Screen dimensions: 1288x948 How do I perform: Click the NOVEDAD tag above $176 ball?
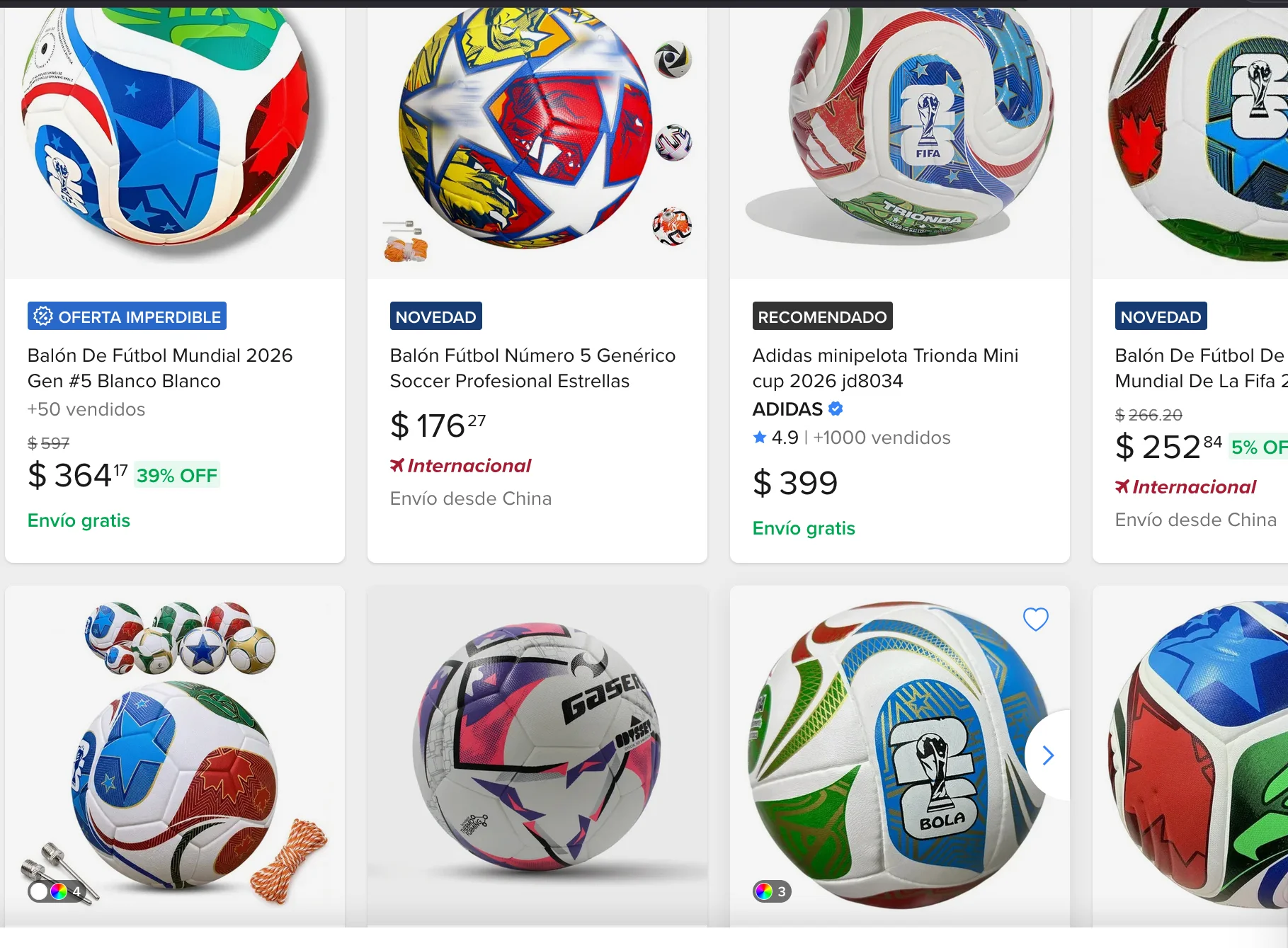(435, 316)
